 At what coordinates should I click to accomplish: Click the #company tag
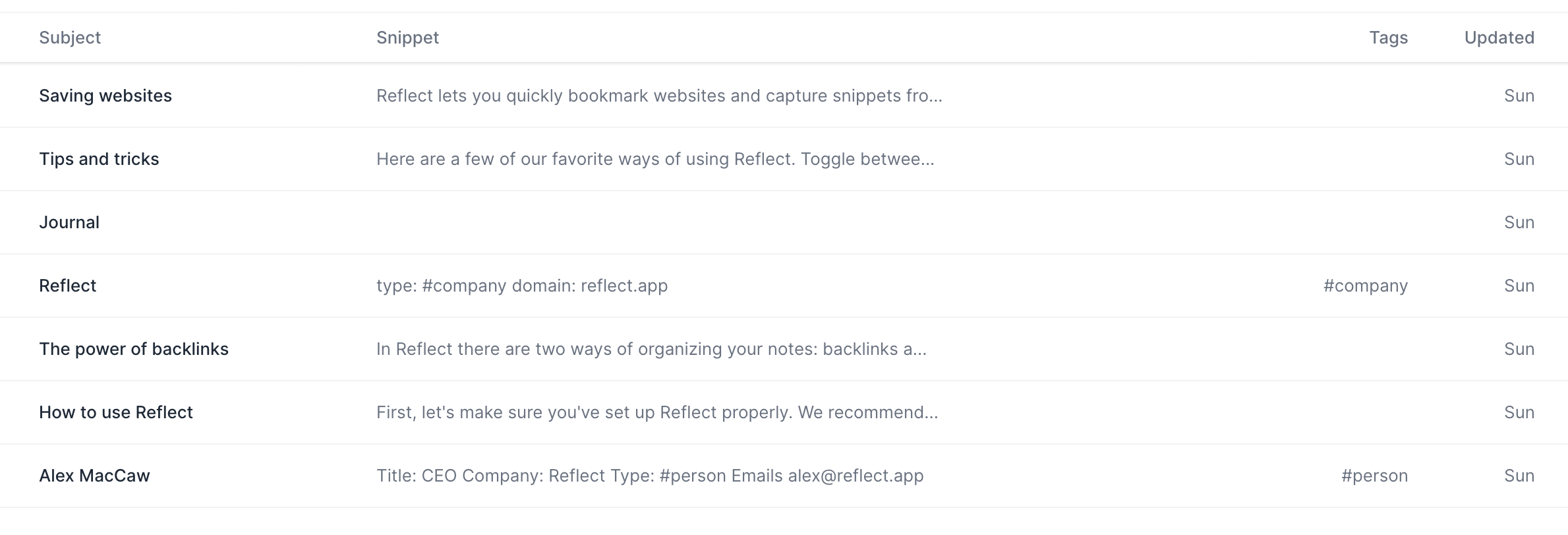click(x=1365, y=286)
